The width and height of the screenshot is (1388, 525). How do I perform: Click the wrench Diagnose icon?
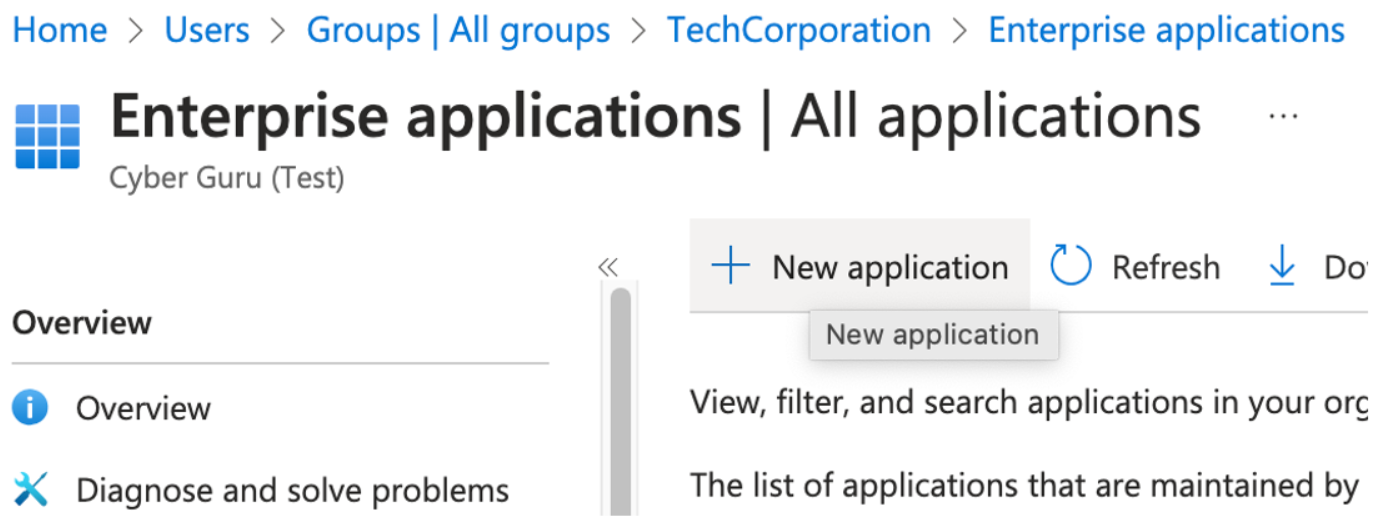(x=31, y=489)
